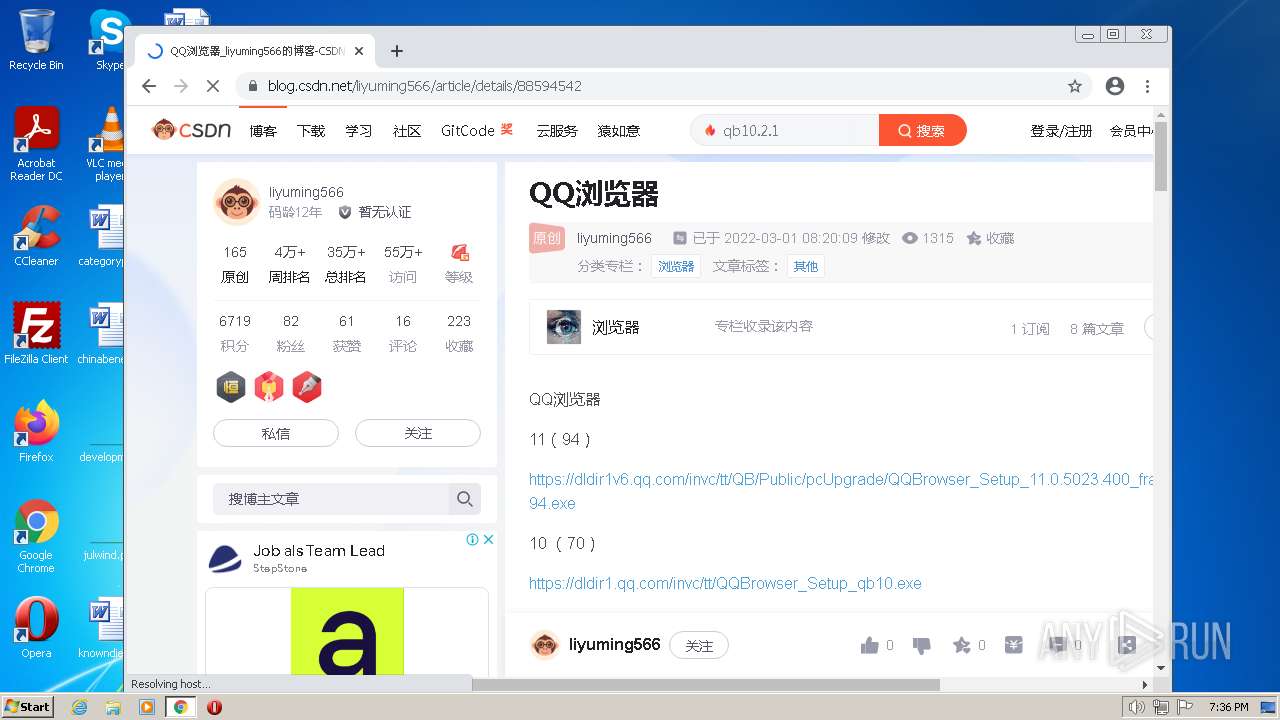Click the 其他 article tag

pos(805,266)
